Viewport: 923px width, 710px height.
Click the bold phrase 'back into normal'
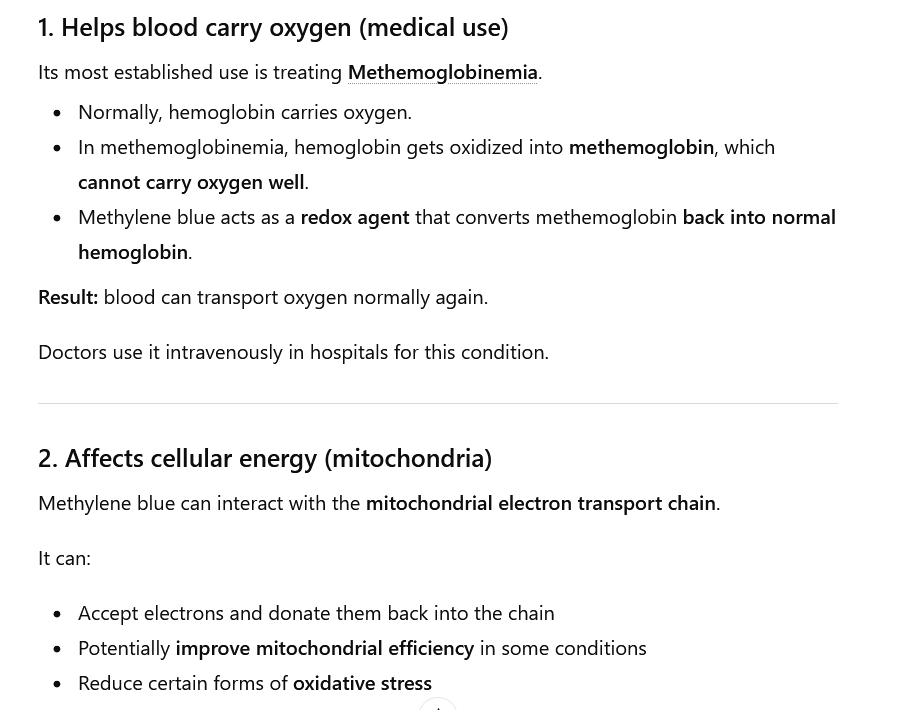pos(758,217)
